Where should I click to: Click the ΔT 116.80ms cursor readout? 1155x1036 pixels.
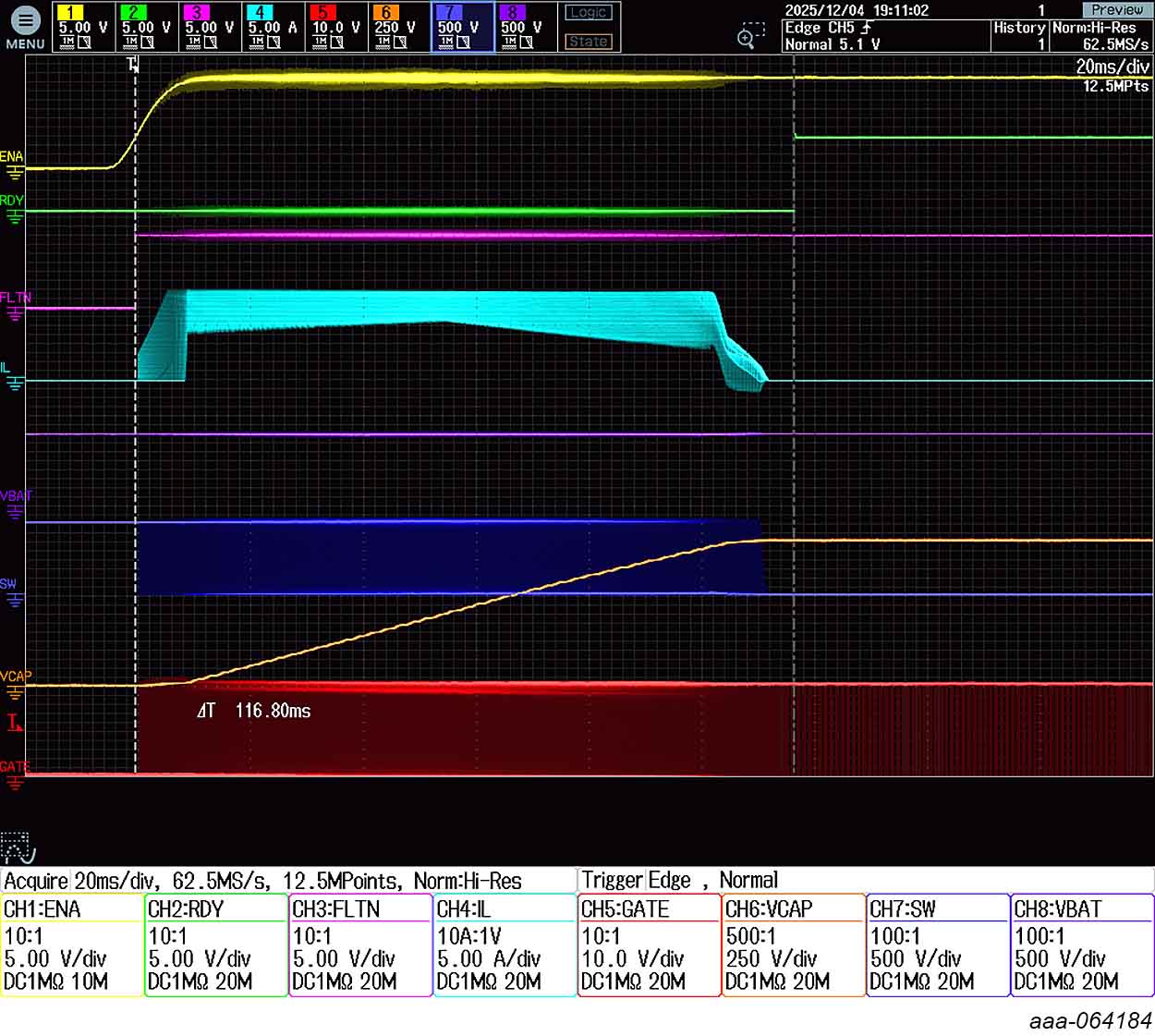pyautogui.click(x=254, y=711)
